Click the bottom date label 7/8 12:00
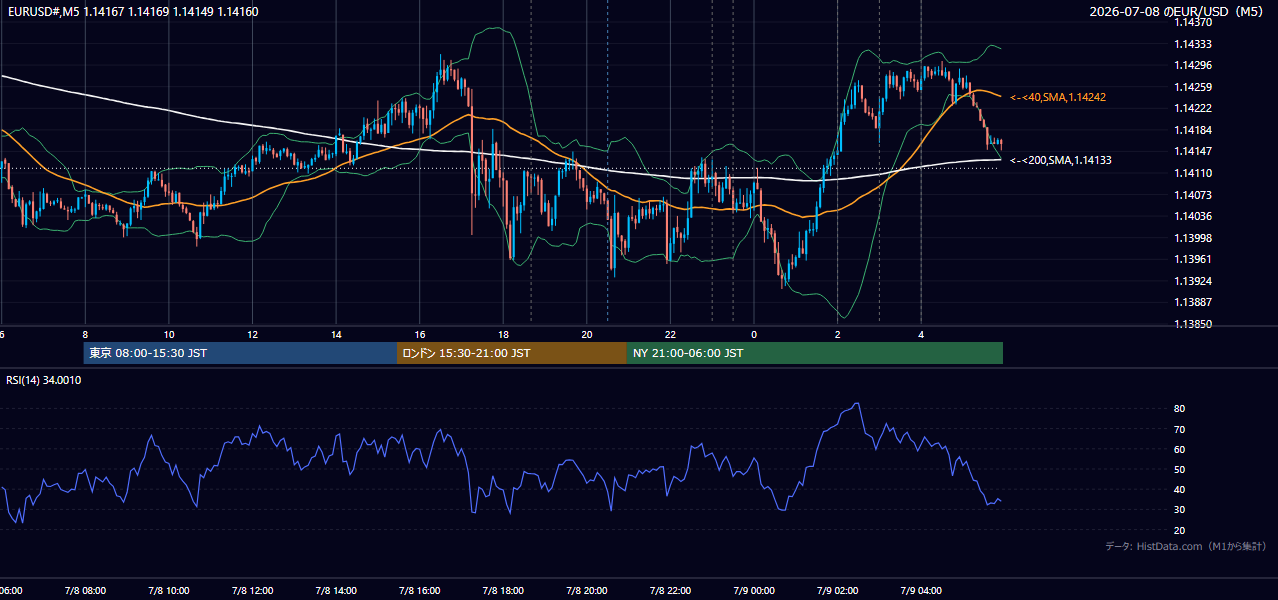Viewport: 1278px width, 600px height. pyautogui.click(x=252, y=591)
